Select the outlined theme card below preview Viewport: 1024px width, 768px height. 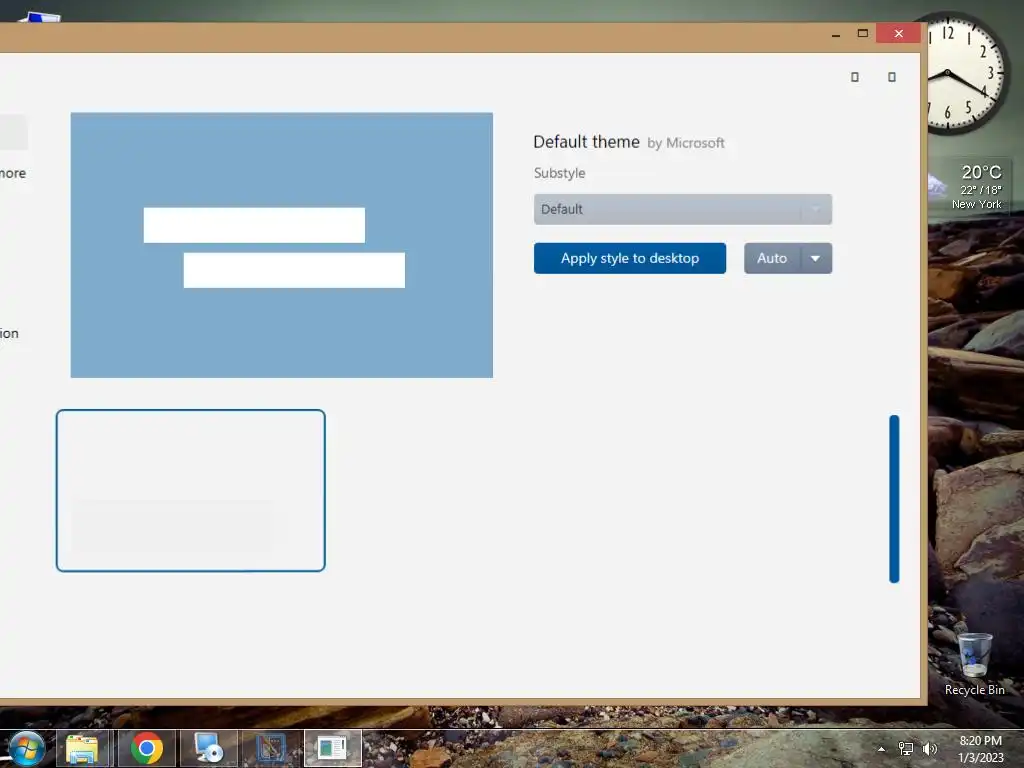coord(191,490)
